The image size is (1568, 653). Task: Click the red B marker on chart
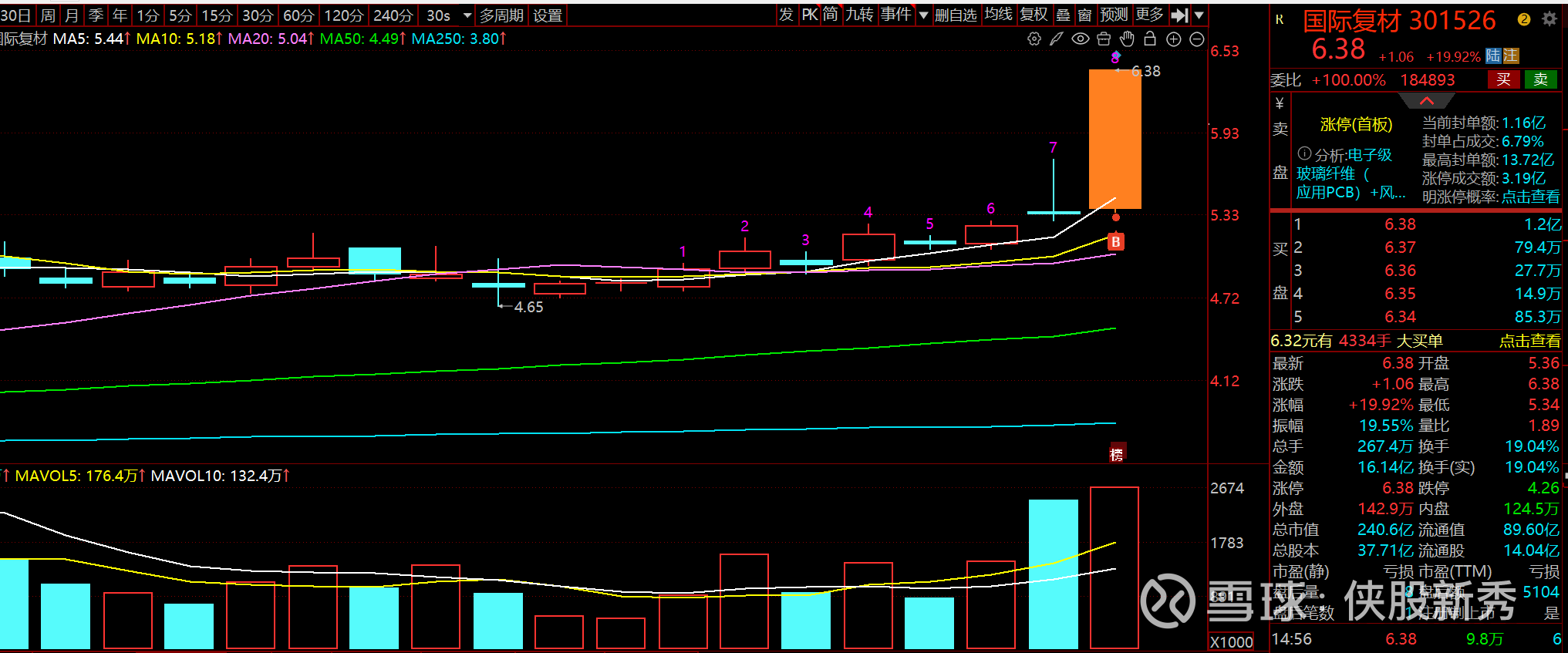pyautogui.click(x=1115, y=242)
